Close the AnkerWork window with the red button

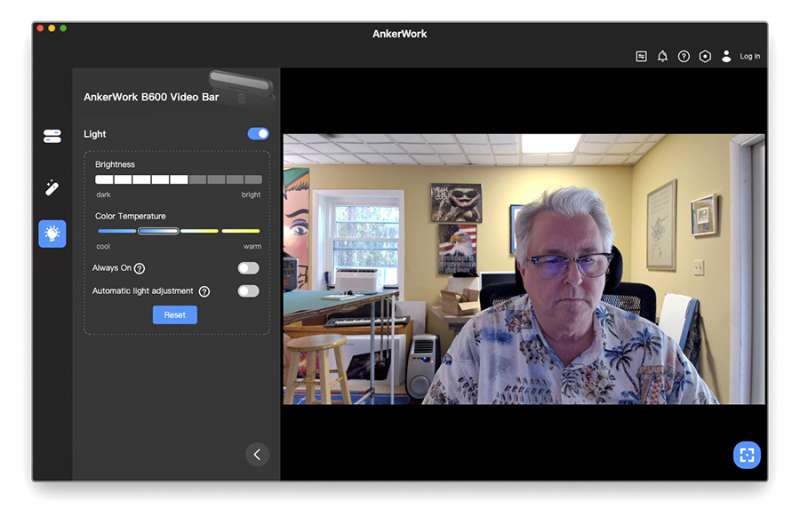click(40, 28)
